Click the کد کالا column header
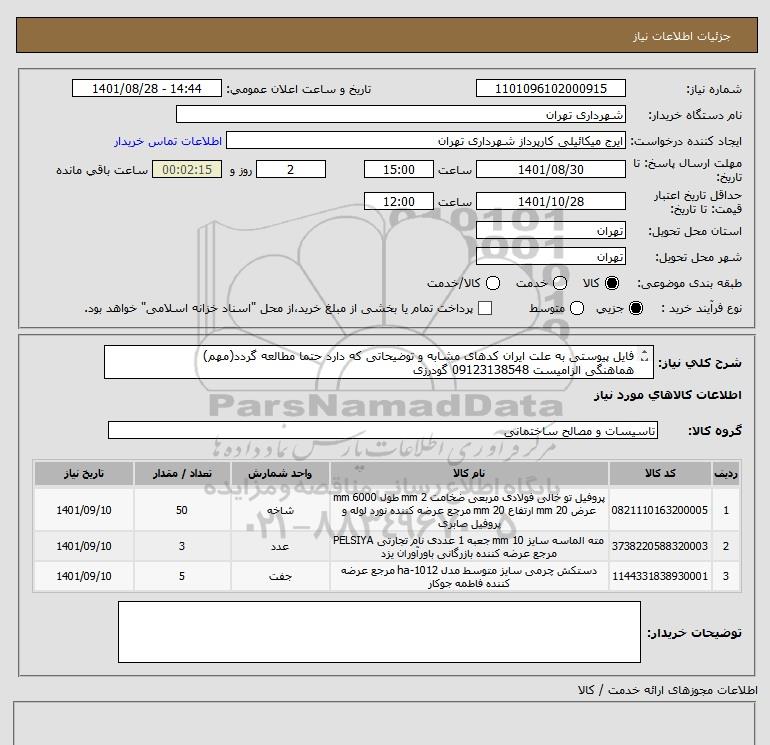The width and height of the screenshot is (770, 745). pos(660,473)
